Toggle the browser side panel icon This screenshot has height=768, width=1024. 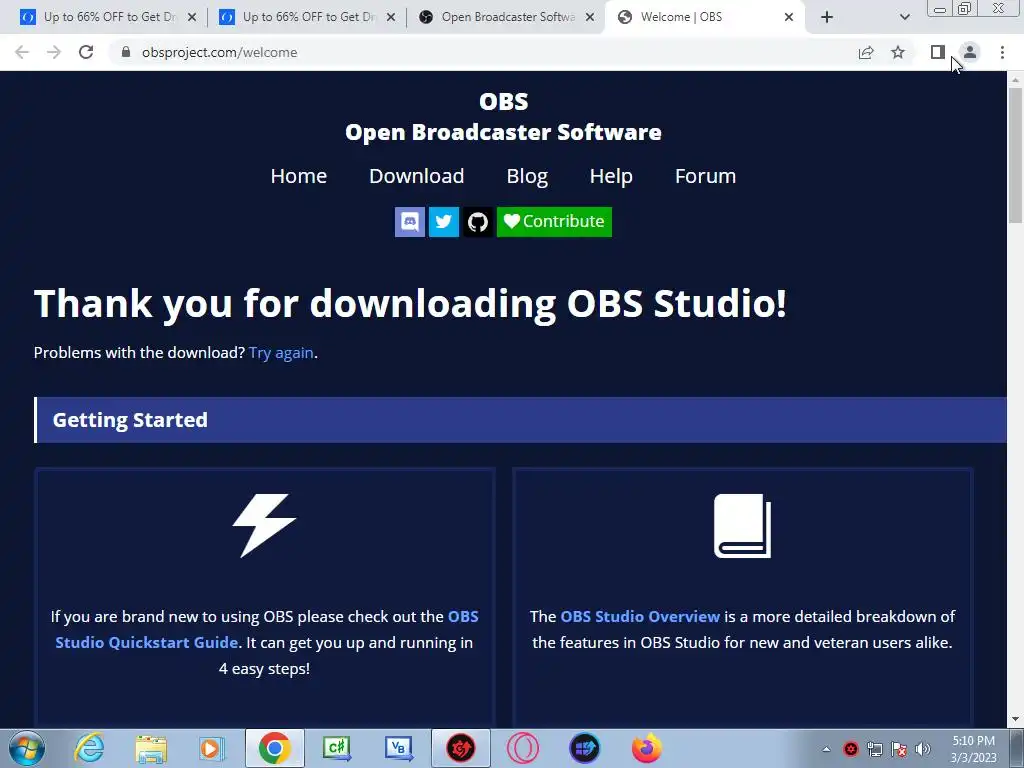938,52
